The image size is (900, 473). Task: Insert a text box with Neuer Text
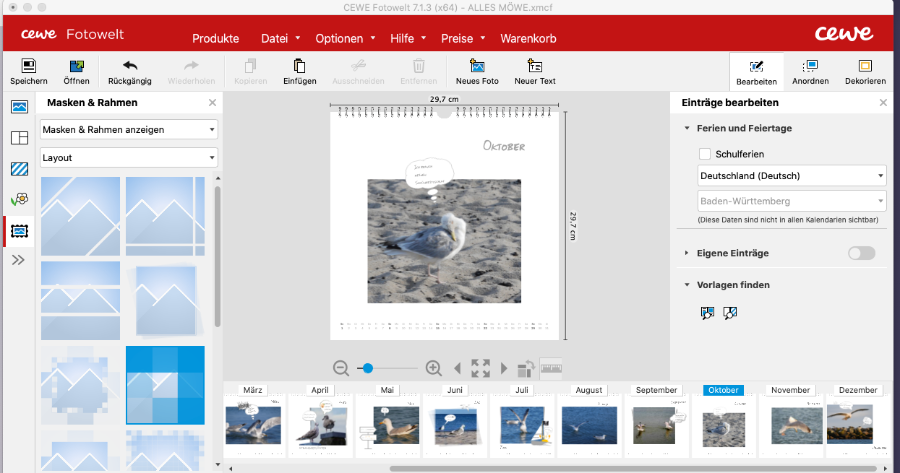[x=534, y=66]
